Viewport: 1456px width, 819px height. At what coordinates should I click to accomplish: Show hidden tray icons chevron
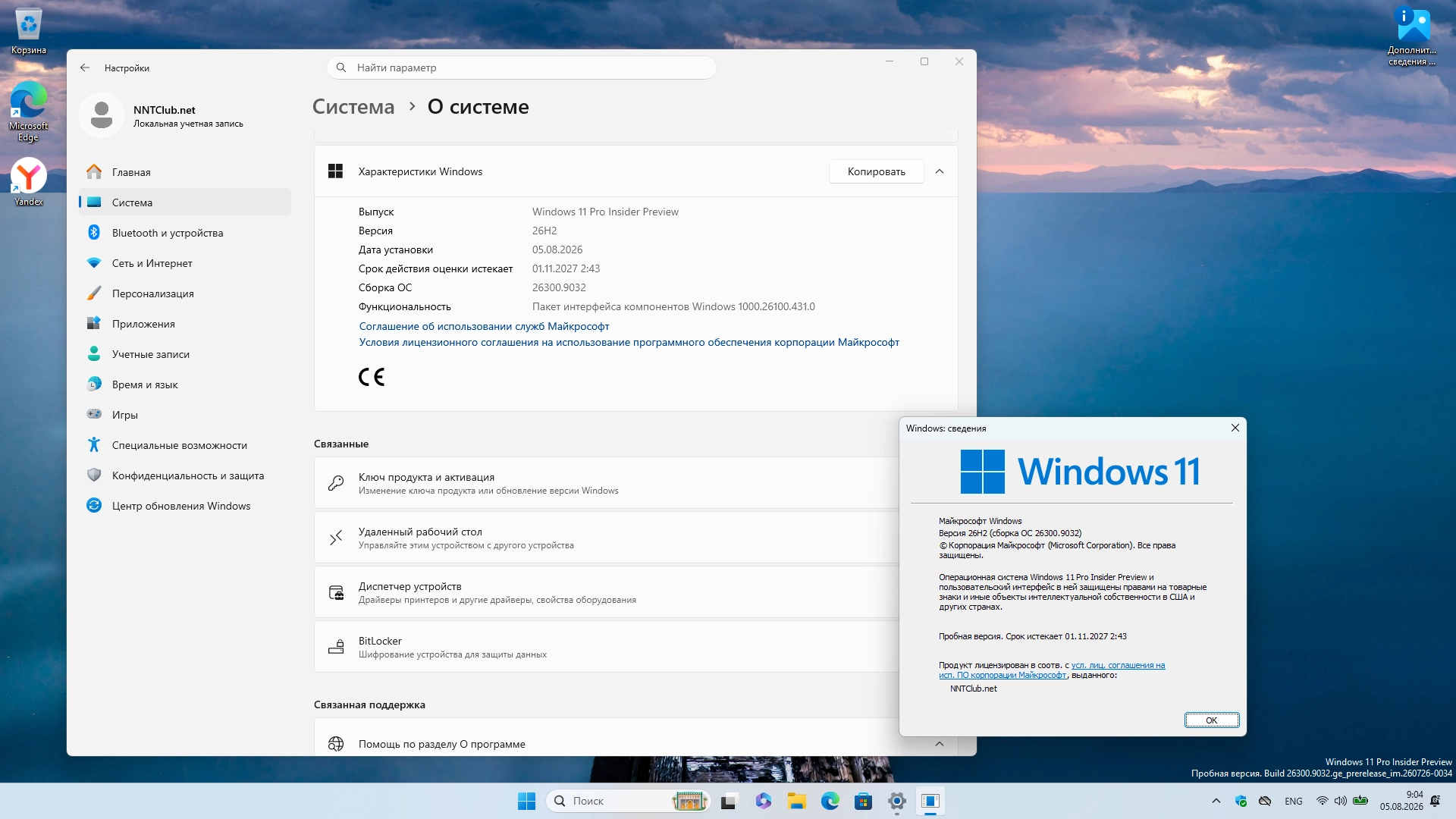(x=1216, y=801)
